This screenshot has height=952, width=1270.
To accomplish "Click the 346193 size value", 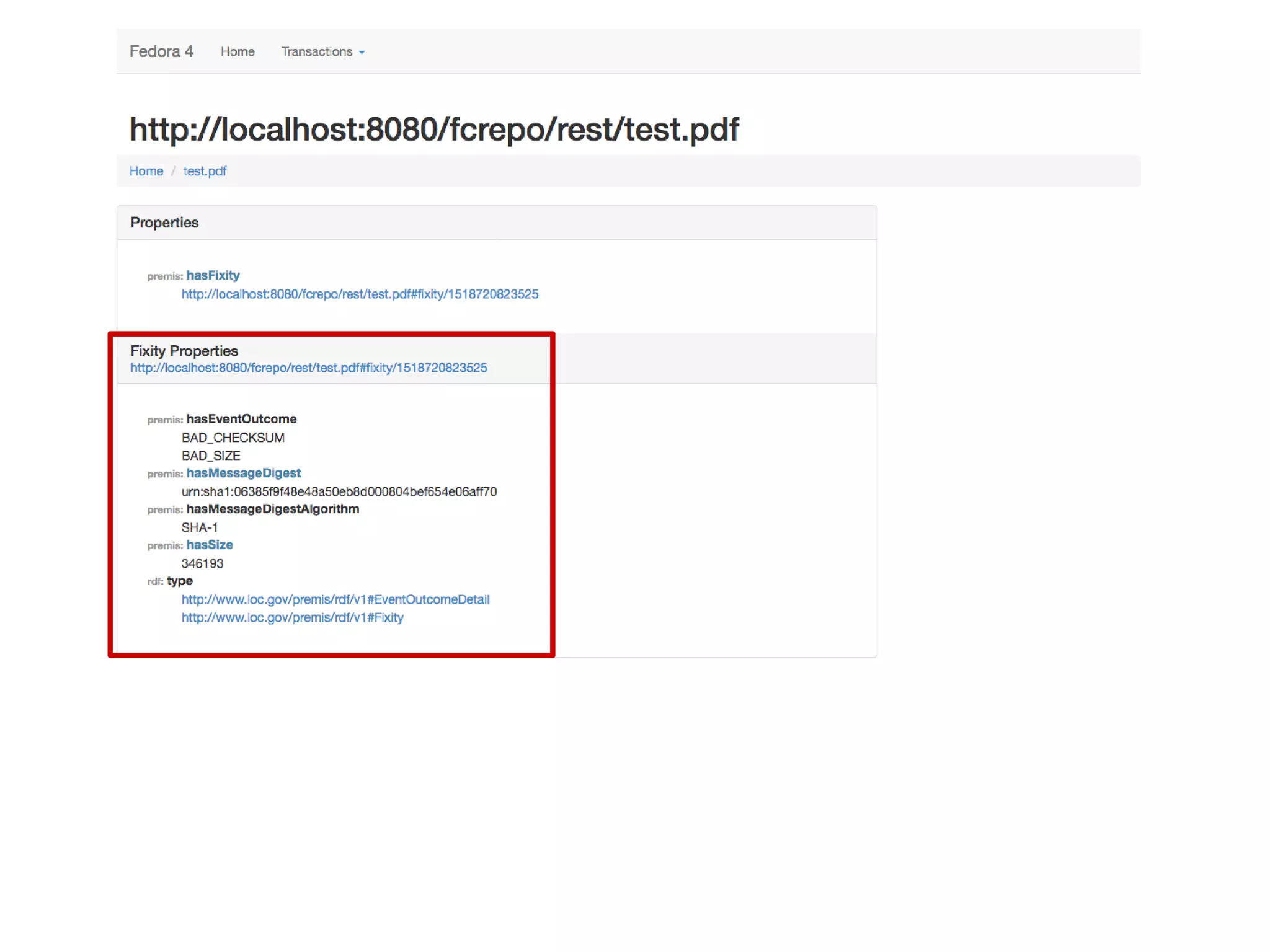I will (202, 563).
